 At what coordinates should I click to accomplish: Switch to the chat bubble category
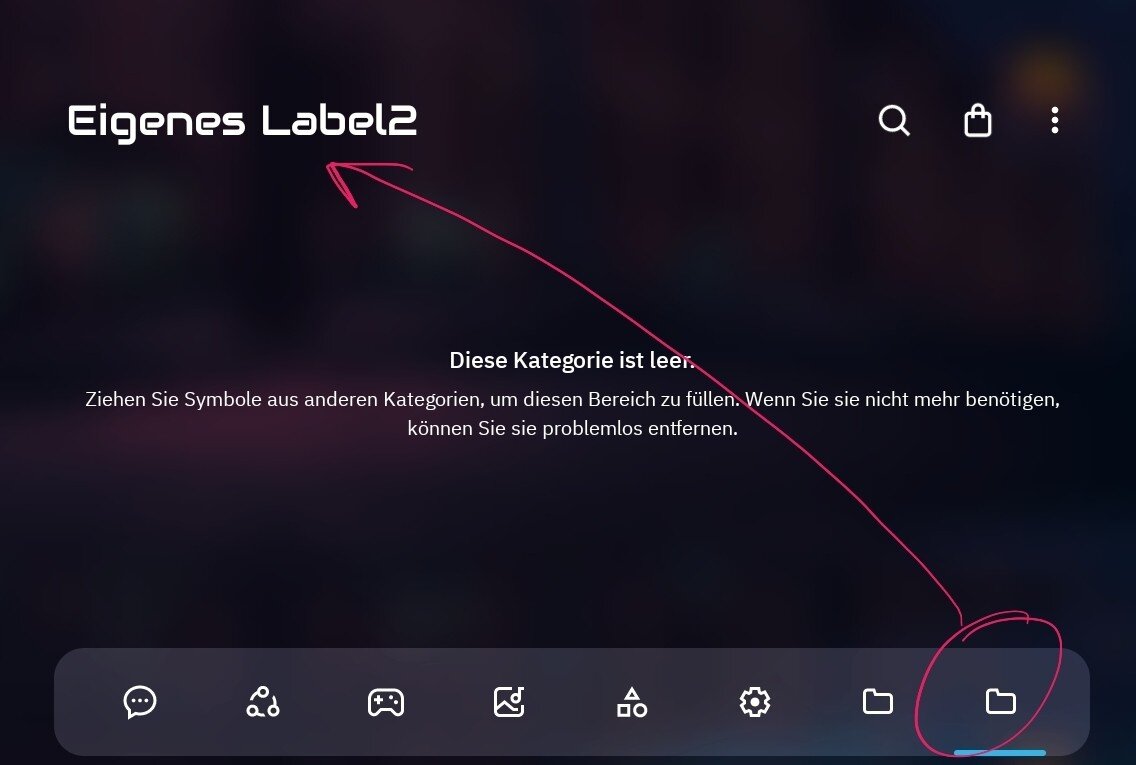(x=140, y=702)
